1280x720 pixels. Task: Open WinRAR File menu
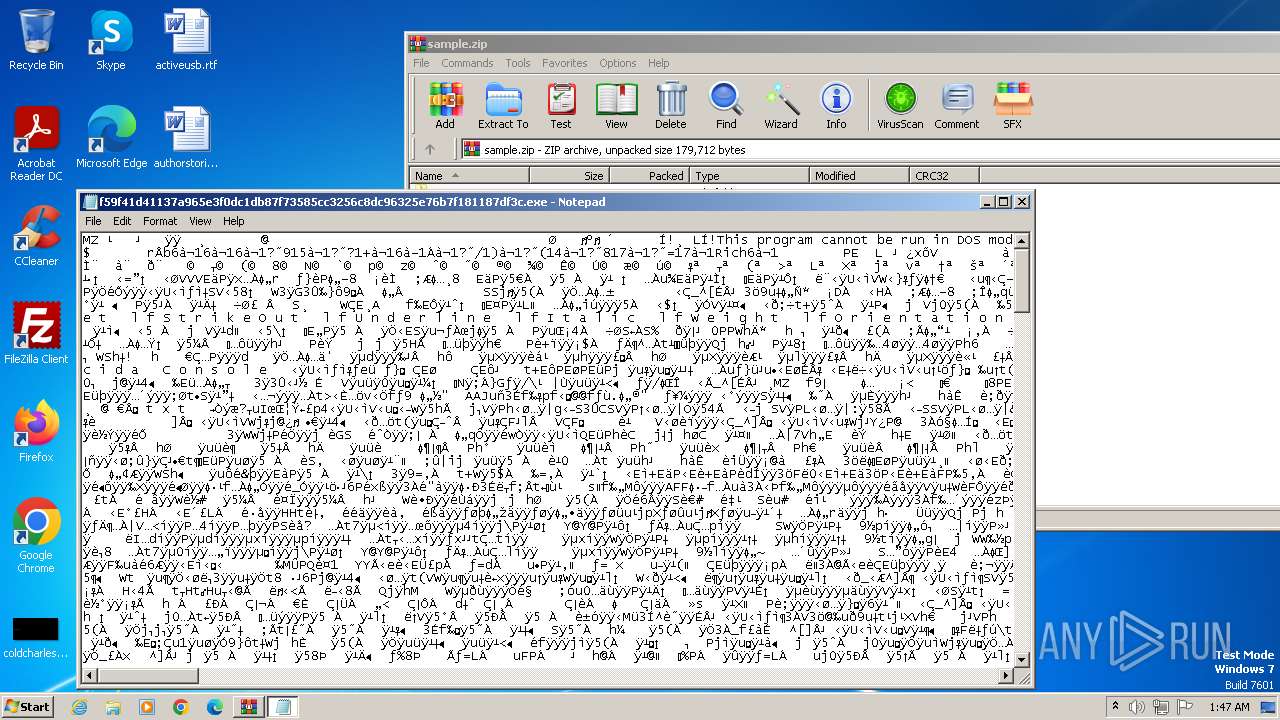pyautogui.click(x=422, y=63)
